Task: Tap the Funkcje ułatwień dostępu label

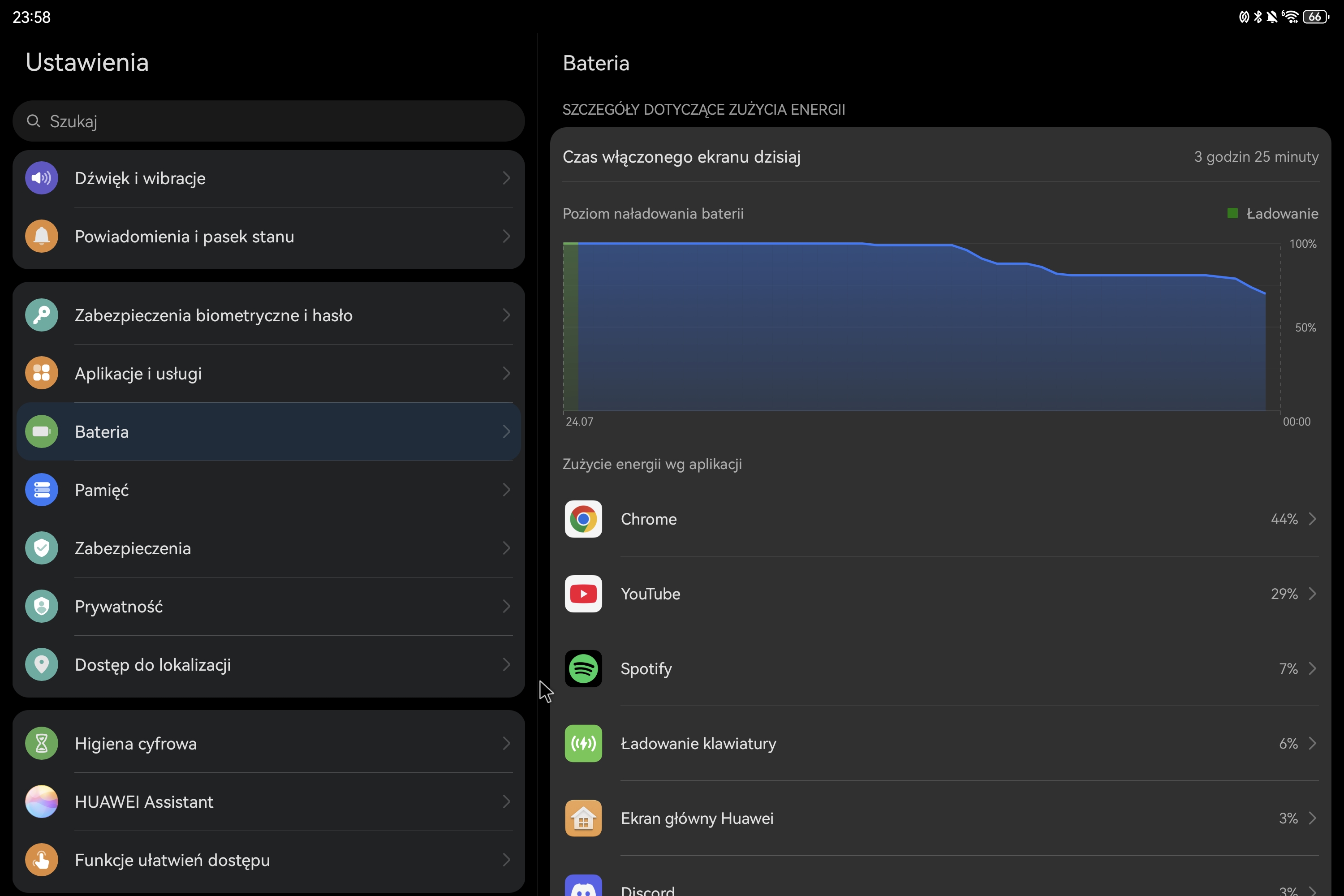Action: pos(172,861)
